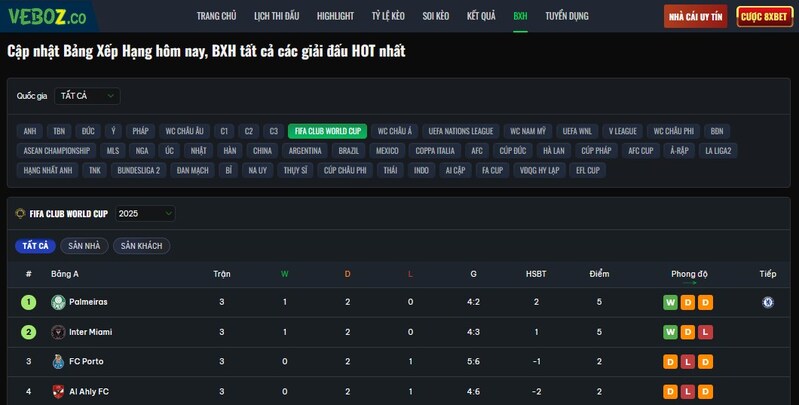Viewport: 799px width, 405px height.
Task: Open the 2025 season dropdown
Action: click(145, 213)
